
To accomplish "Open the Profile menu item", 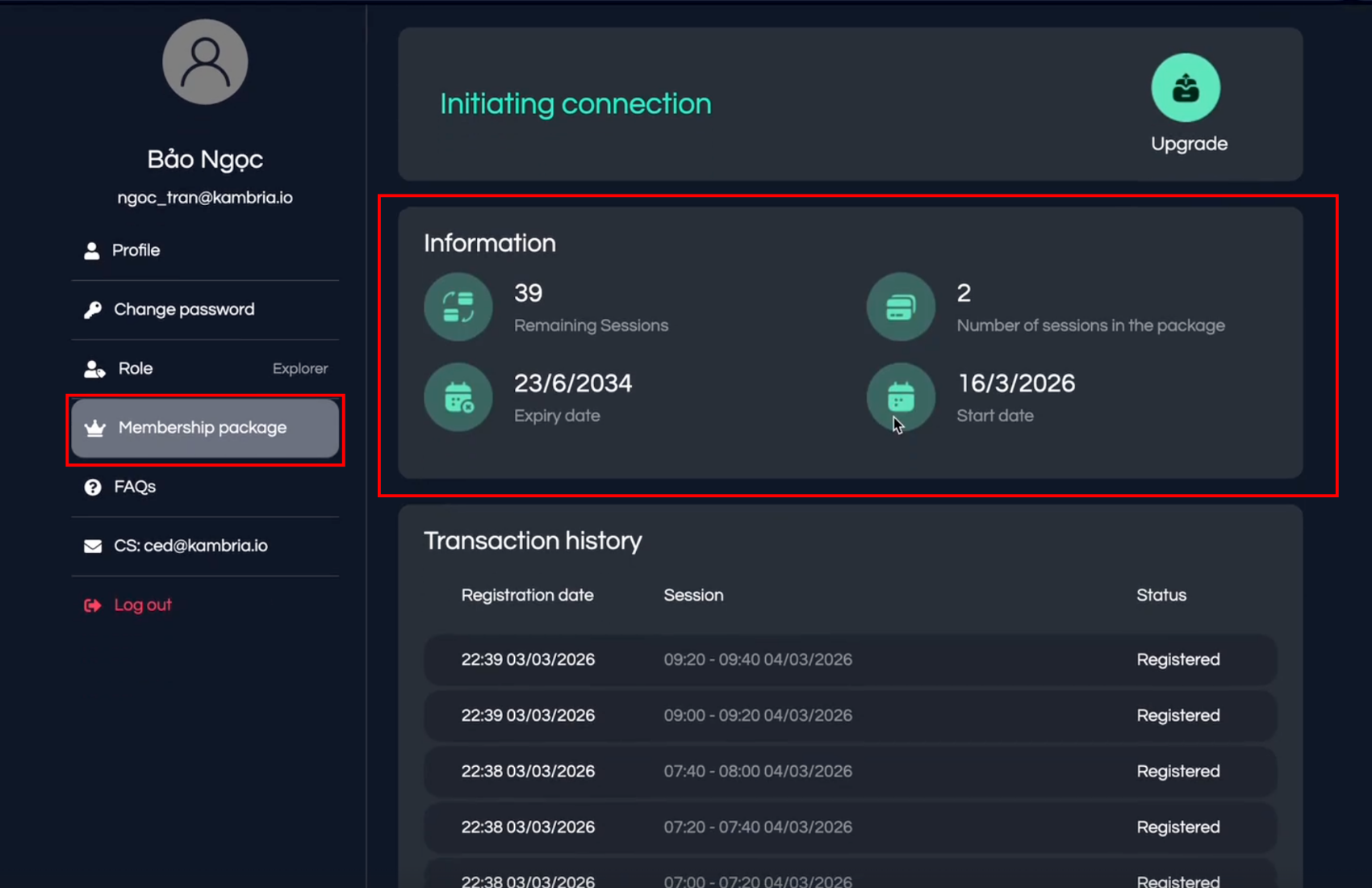I will pyautogui.click(x=136, y=250).
